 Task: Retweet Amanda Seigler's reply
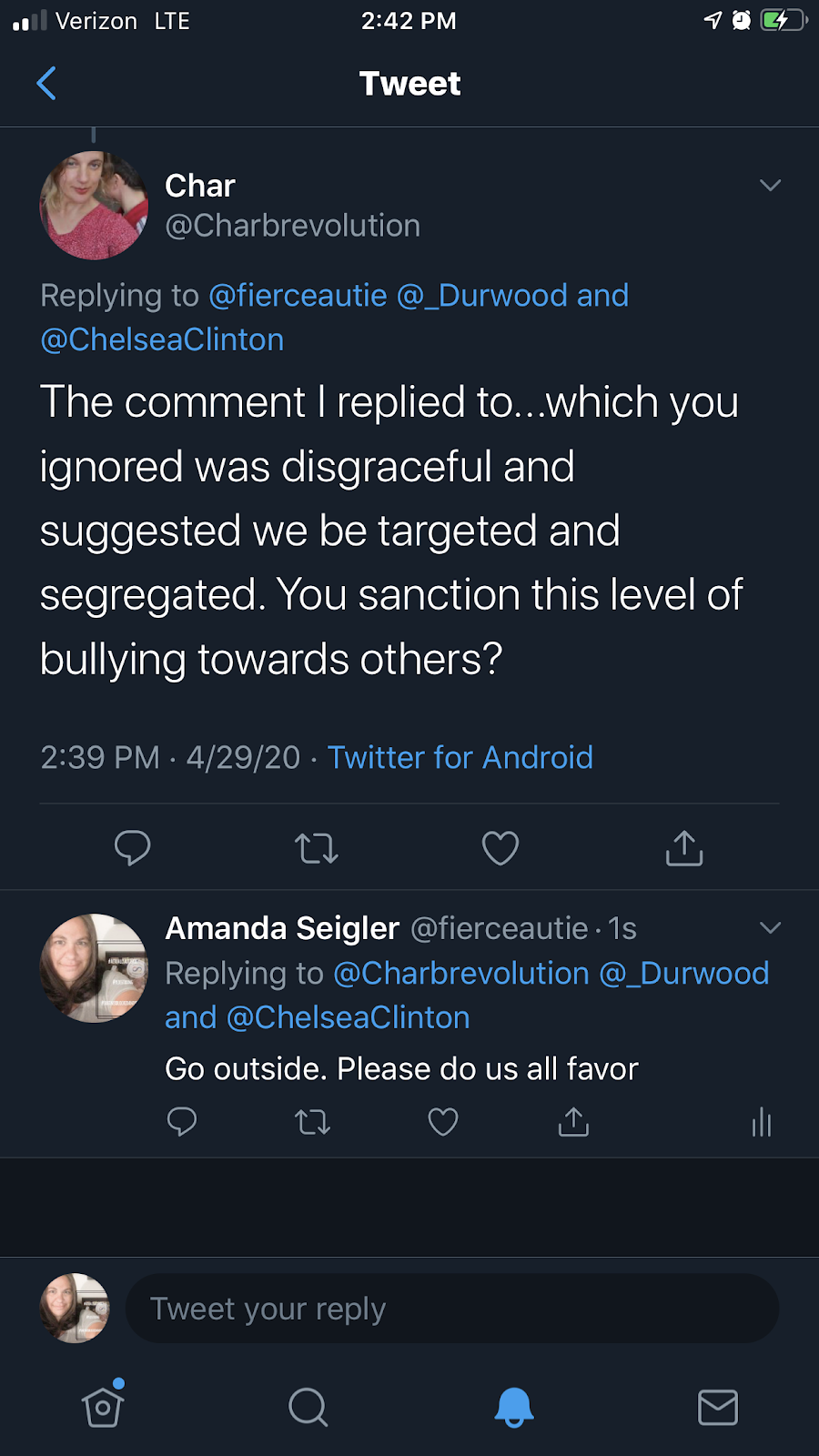pos(313,1122)
